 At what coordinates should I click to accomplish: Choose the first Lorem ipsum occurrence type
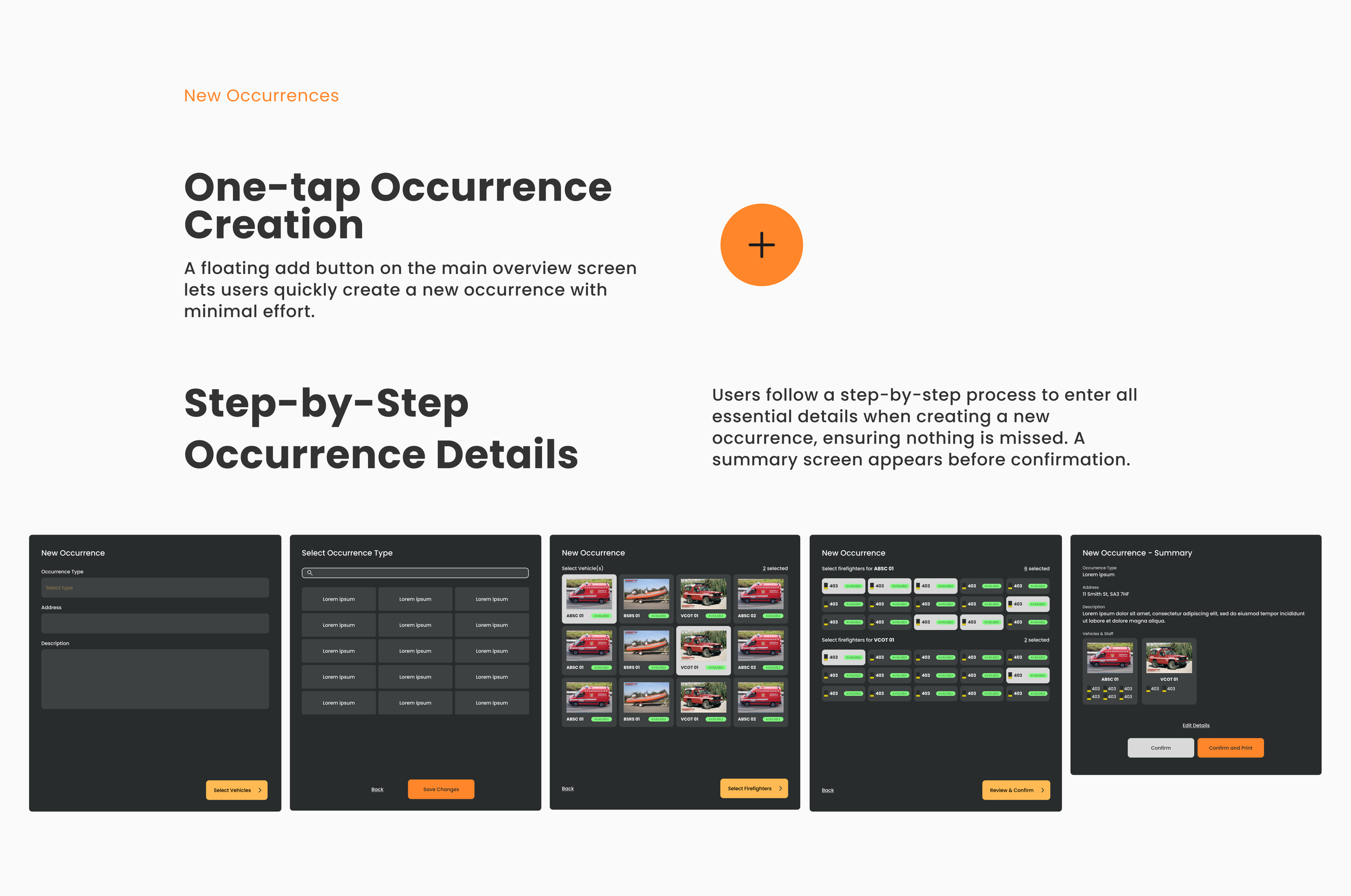(x=339, y=599)
